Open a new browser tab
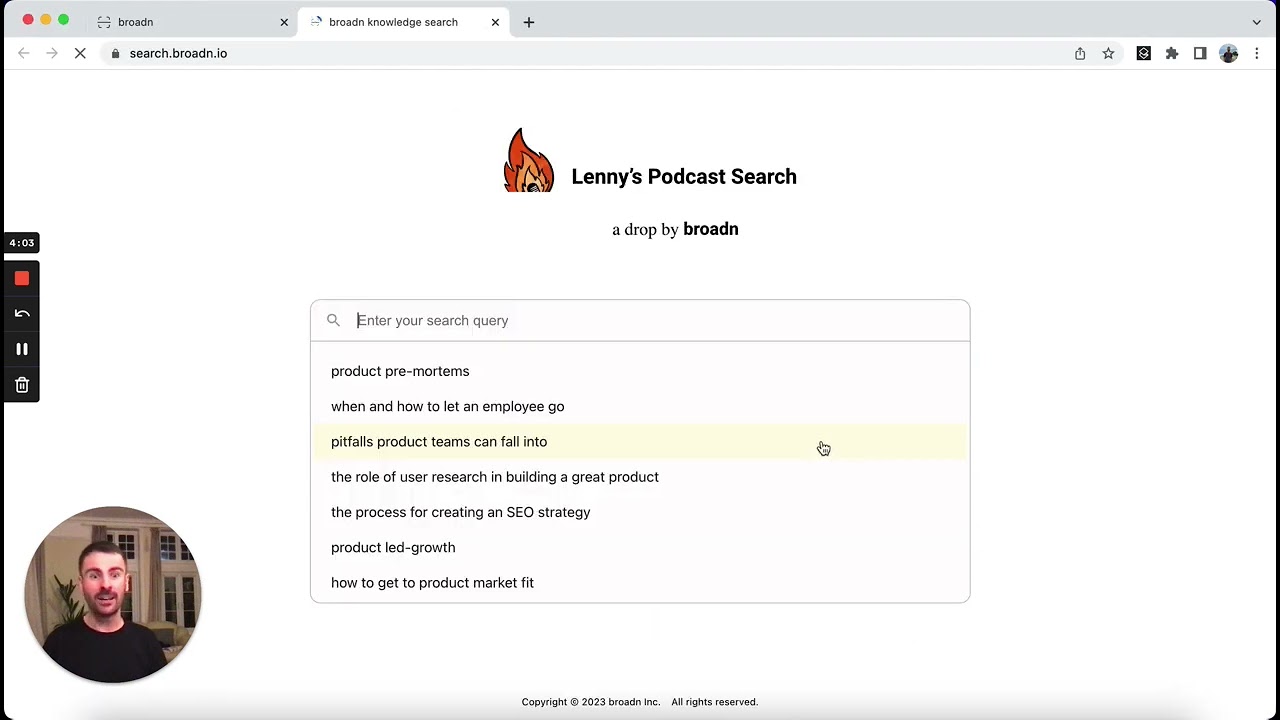 (x=529, y=22)
